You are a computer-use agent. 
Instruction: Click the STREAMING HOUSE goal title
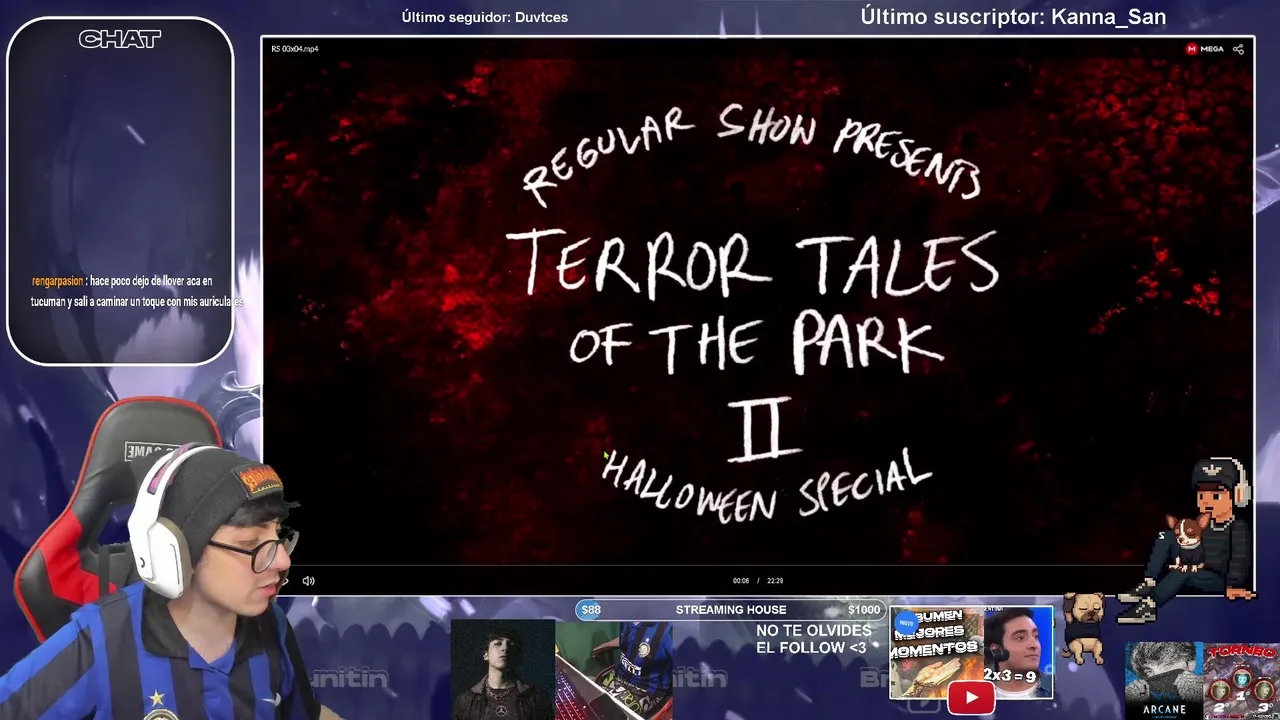tap(731, 610)
